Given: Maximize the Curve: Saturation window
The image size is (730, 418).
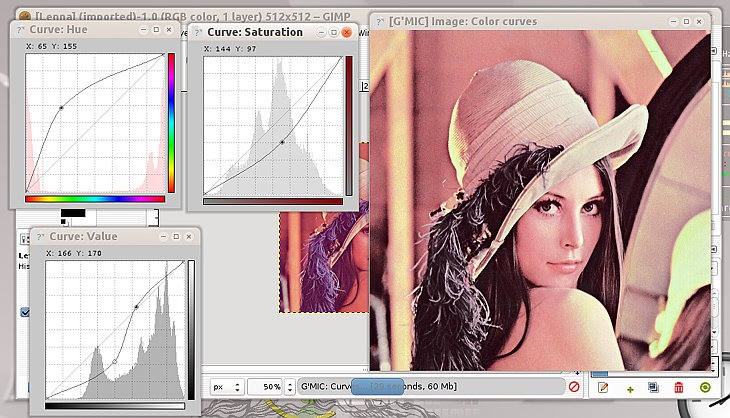Looking at the screenshot, I should pos(334,32).
